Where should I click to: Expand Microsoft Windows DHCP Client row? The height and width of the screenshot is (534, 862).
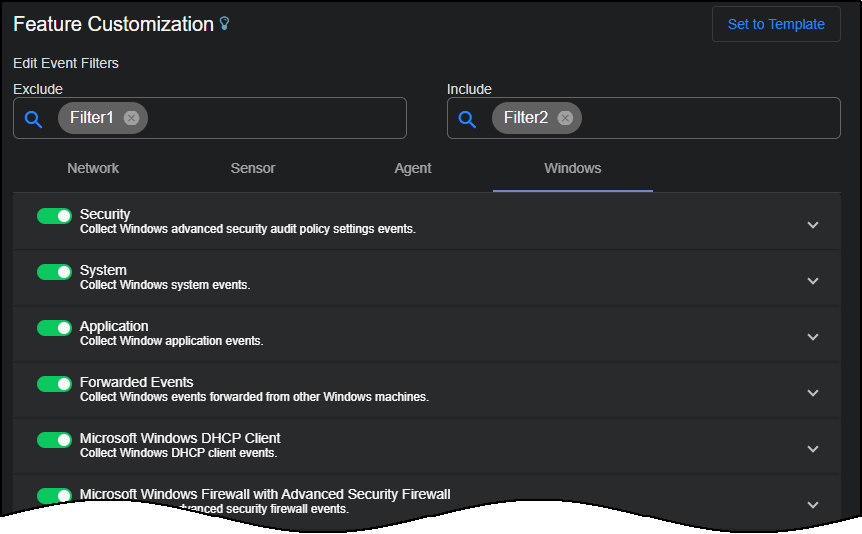pos(813,449)
